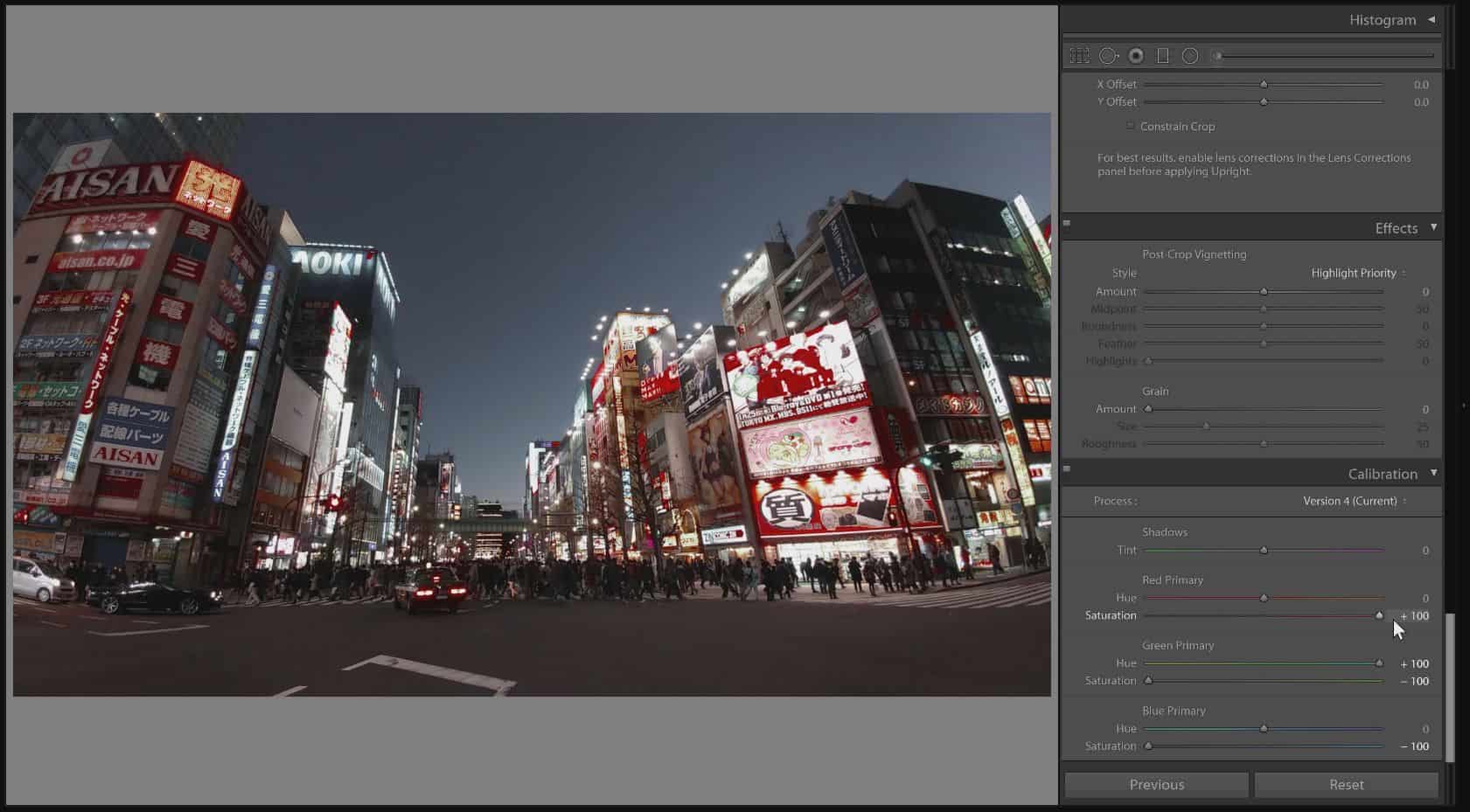The image size is (1470, 812).
Task: Select the Red Eye Correction tool
Action: coord(1136,56)
